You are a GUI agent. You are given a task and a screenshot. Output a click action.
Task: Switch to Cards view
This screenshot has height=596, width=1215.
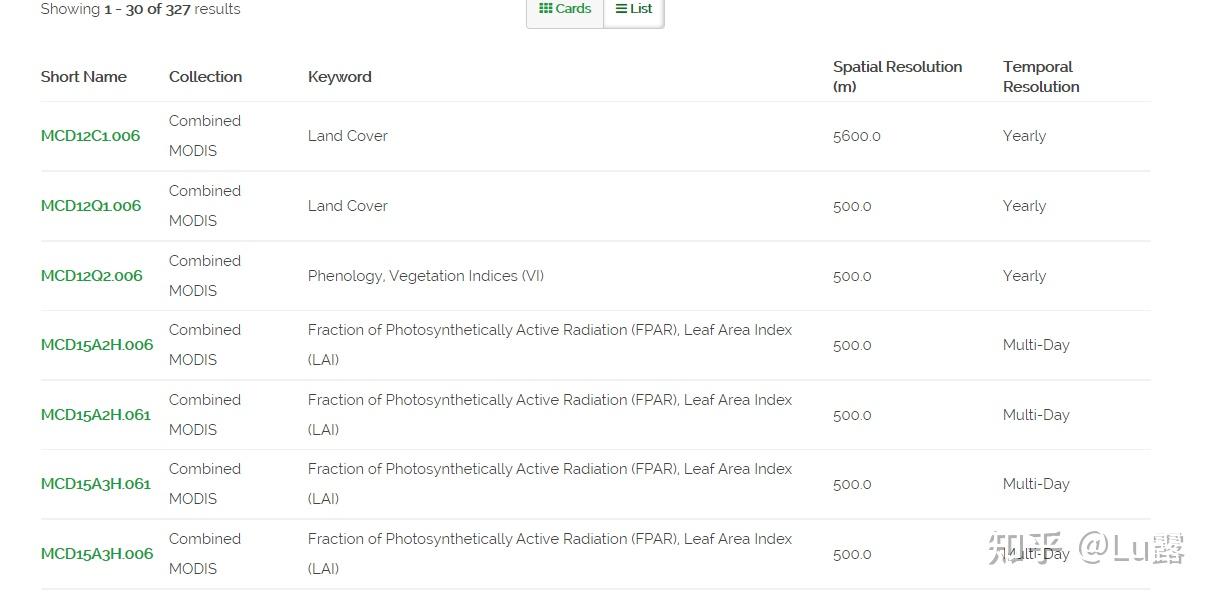(x=565, y=9)
